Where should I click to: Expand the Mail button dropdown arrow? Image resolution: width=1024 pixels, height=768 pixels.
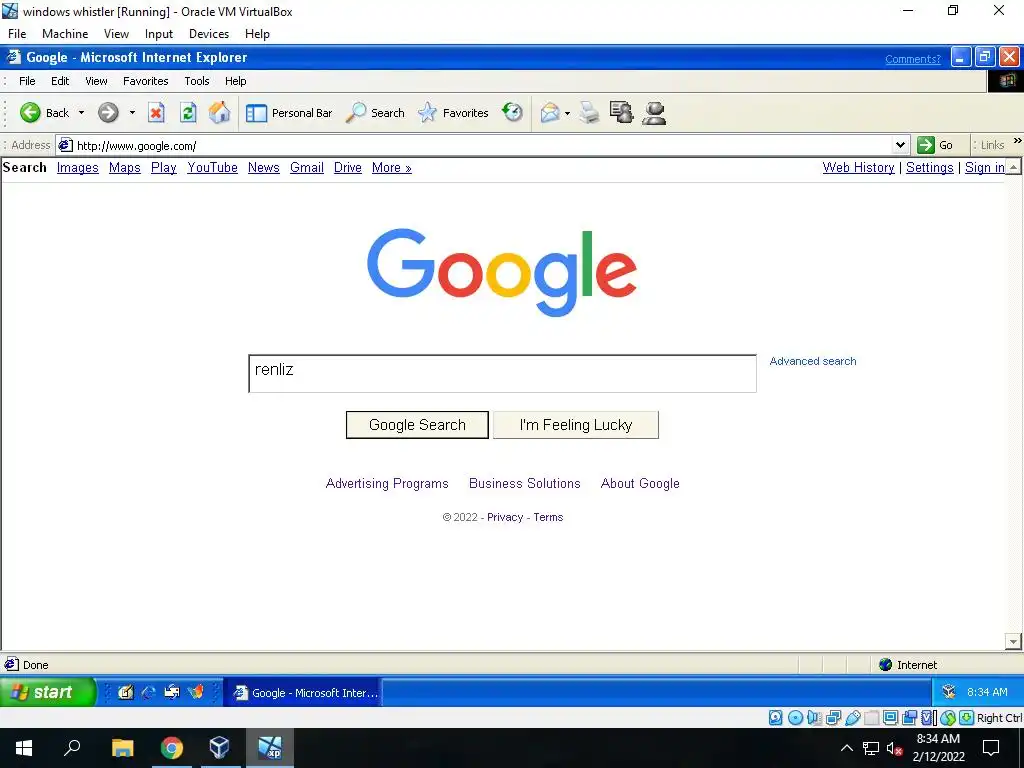coord(567,114)
